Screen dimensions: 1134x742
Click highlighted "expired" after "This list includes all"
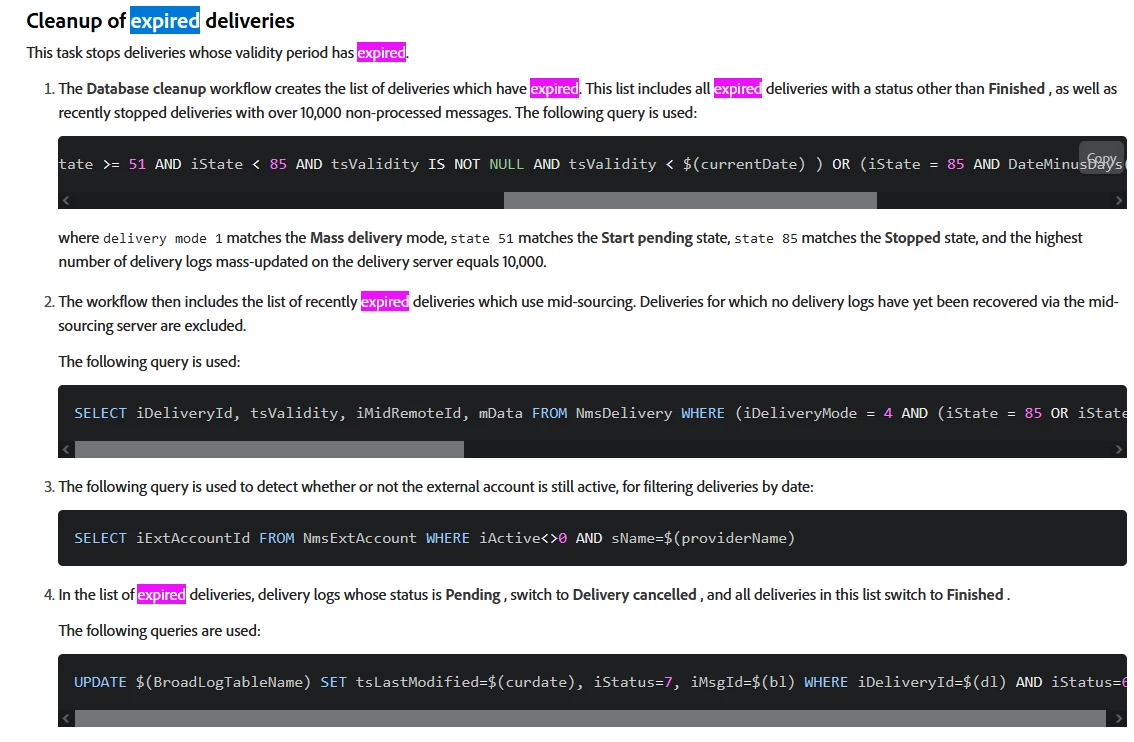click(738, 89)
